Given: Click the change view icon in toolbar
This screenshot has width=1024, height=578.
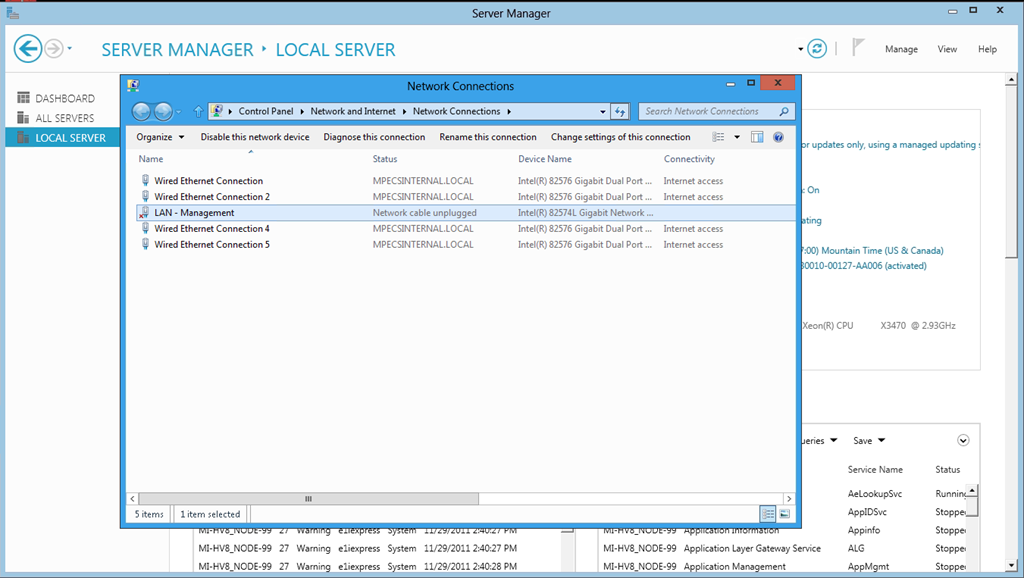Looking at the screenshot, I should pos(718,137).
